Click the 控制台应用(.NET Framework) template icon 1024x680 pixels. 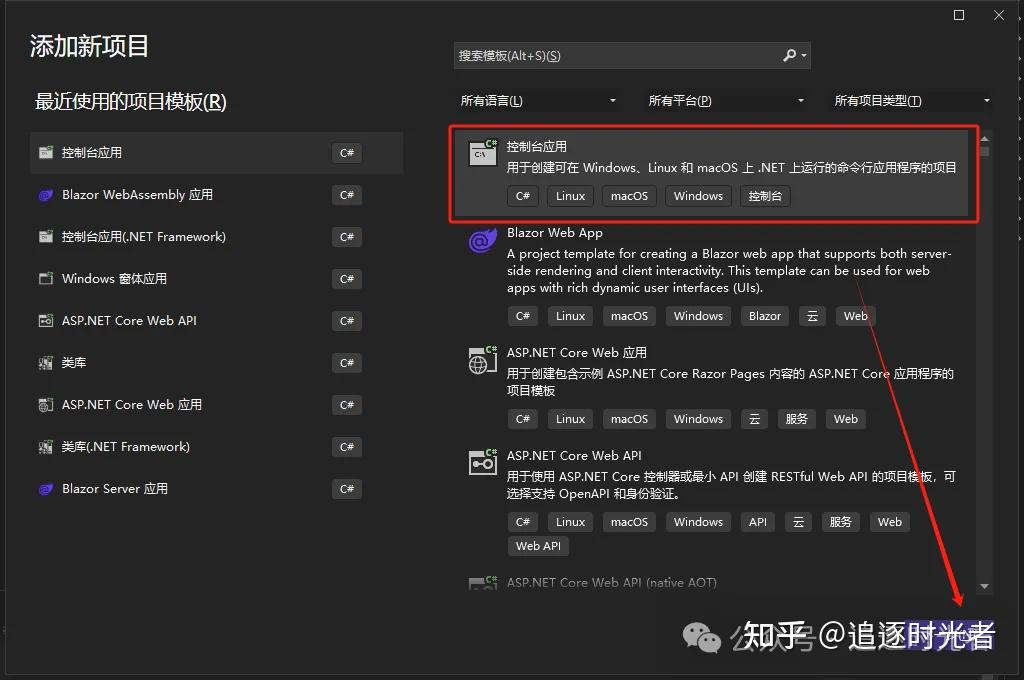pyautogui.click(x=46, y=236)
